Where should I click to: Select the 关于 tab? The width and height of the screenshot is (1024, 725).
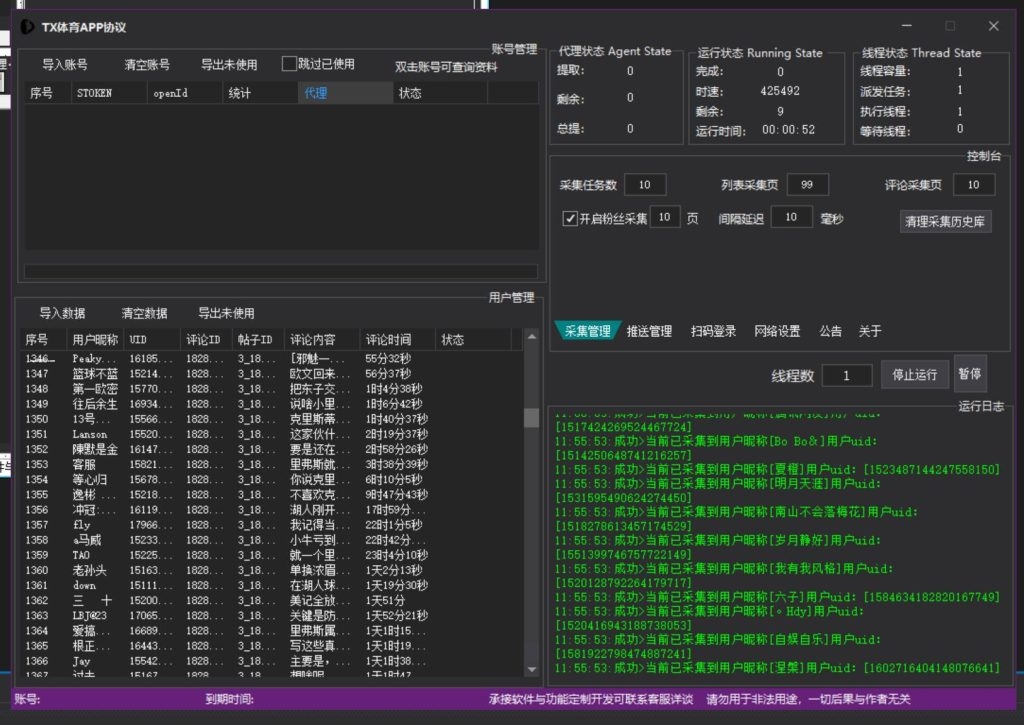click(x=870, y=330)
